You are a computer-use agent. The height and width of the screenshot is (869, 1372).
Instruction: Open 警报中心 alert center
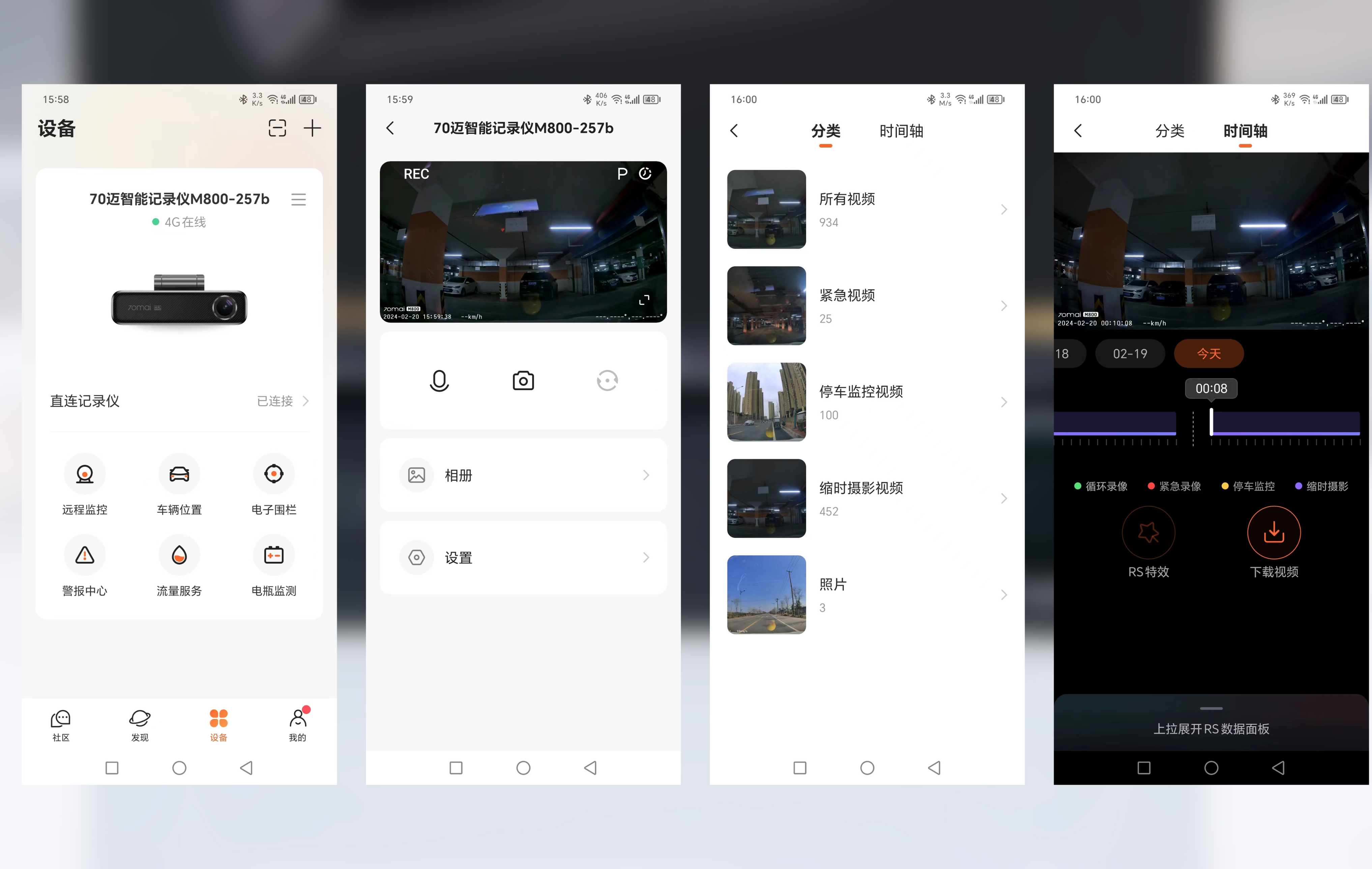(x=85, y=566)
